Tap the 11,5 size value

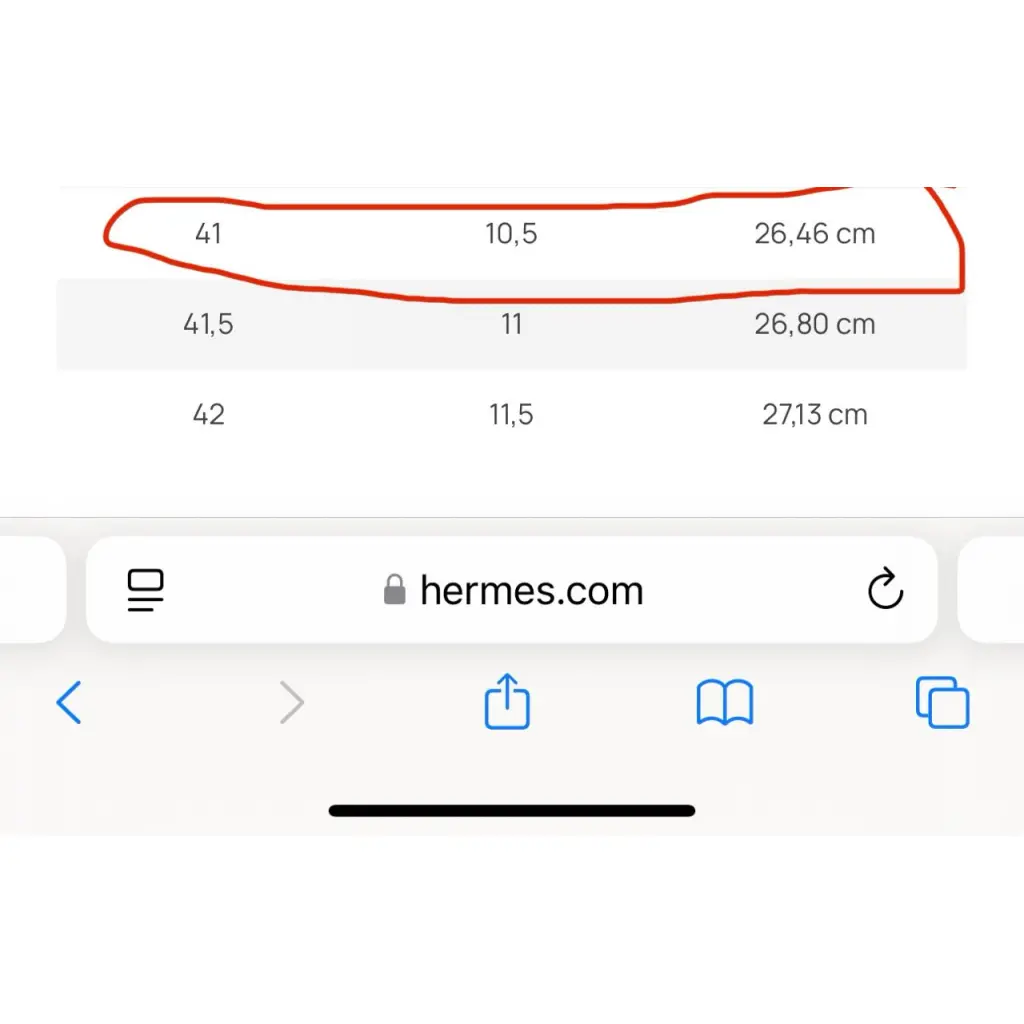511,414
